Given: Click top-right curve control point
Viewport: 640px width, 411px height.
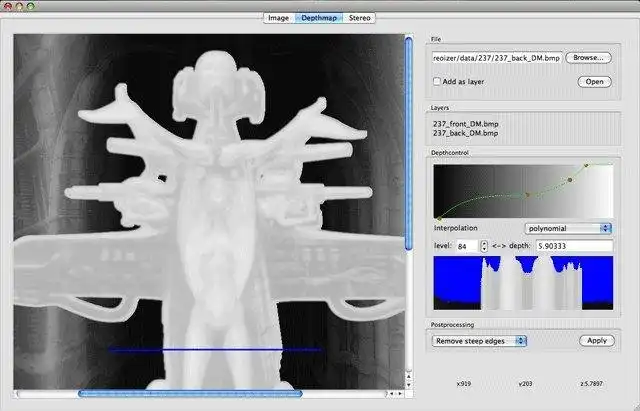Looking at the screenshot, I should coord(586,165).
